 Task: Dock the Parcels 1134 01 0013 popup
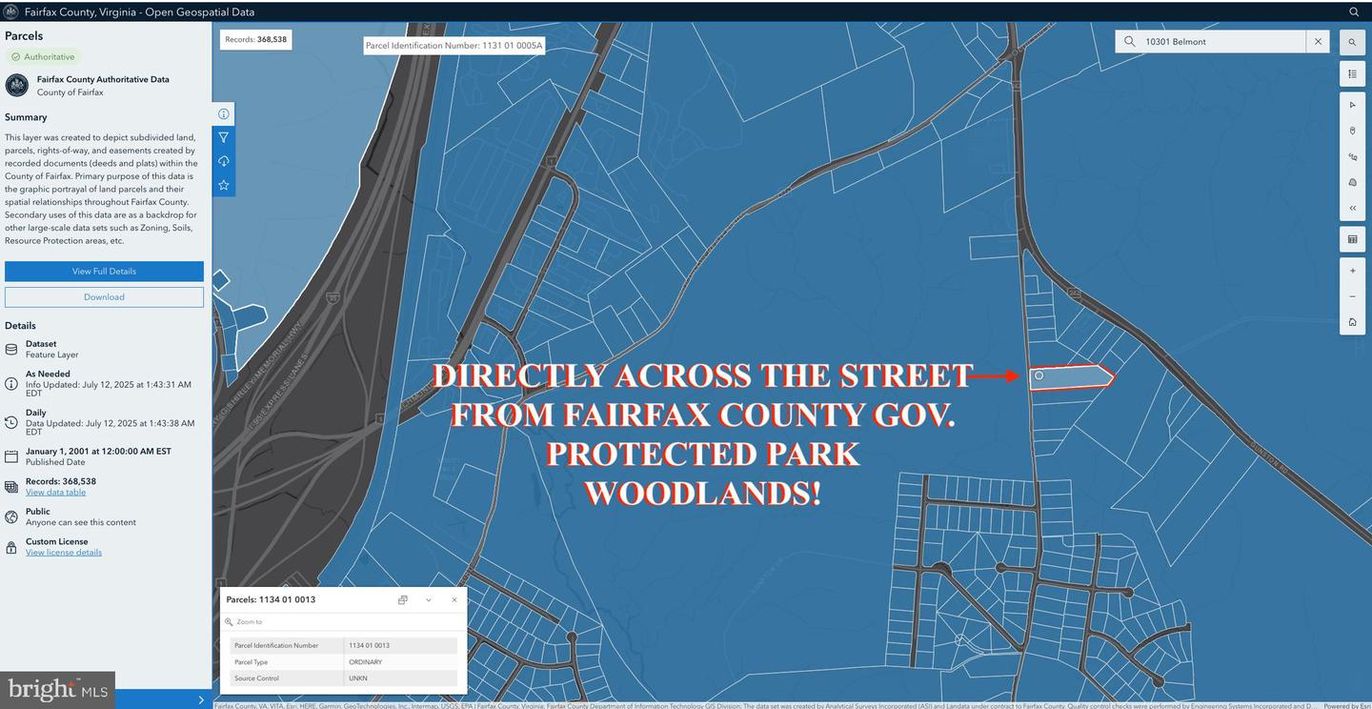[x=402, y=600]
